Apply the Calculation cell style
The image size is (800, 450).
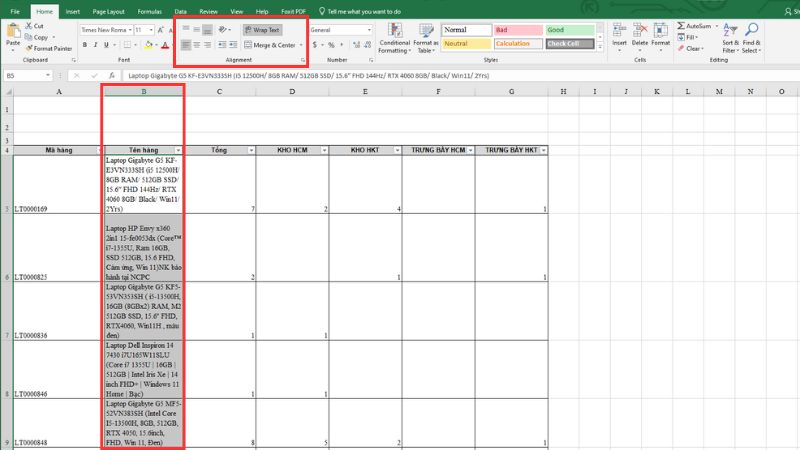[518, 44]
